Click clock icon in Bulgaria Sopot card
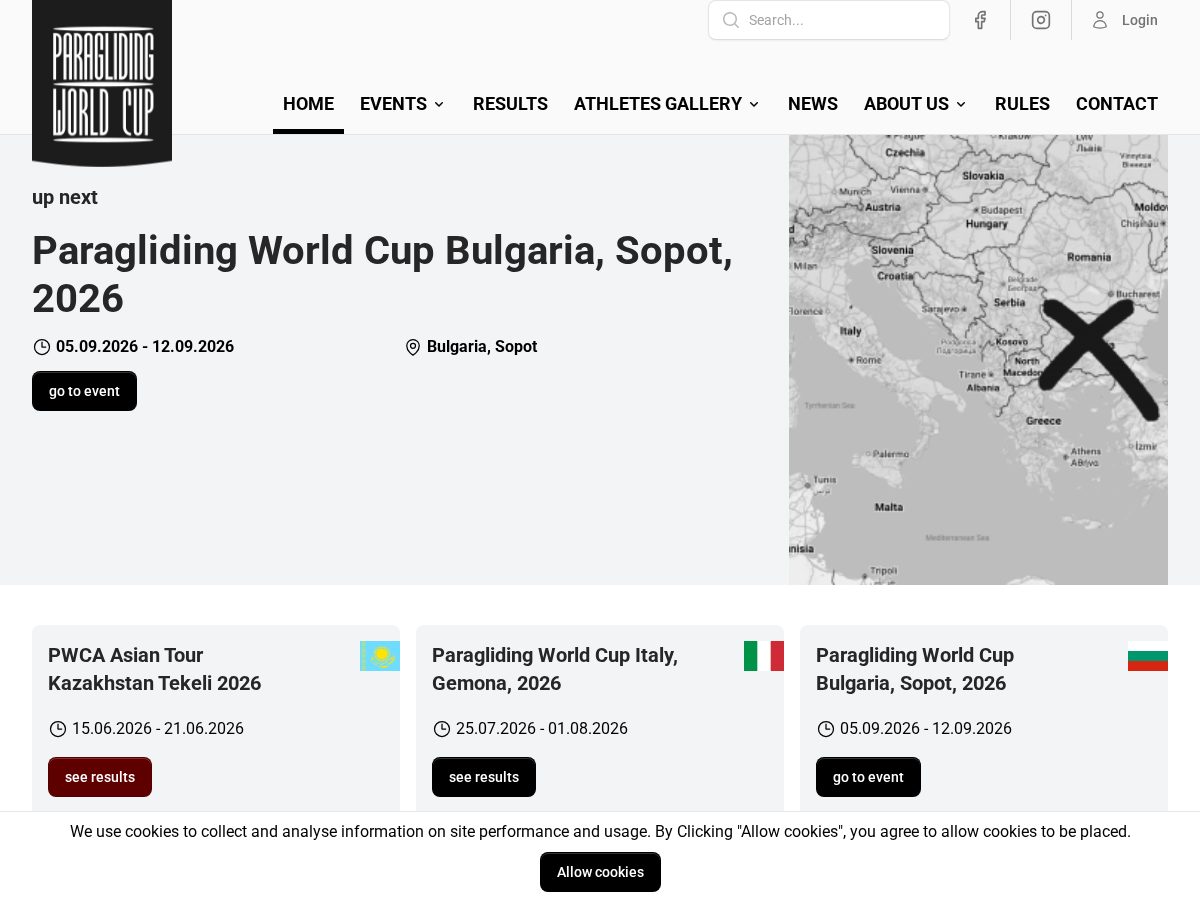This screenshot has width=1200, height=900. 826,729
